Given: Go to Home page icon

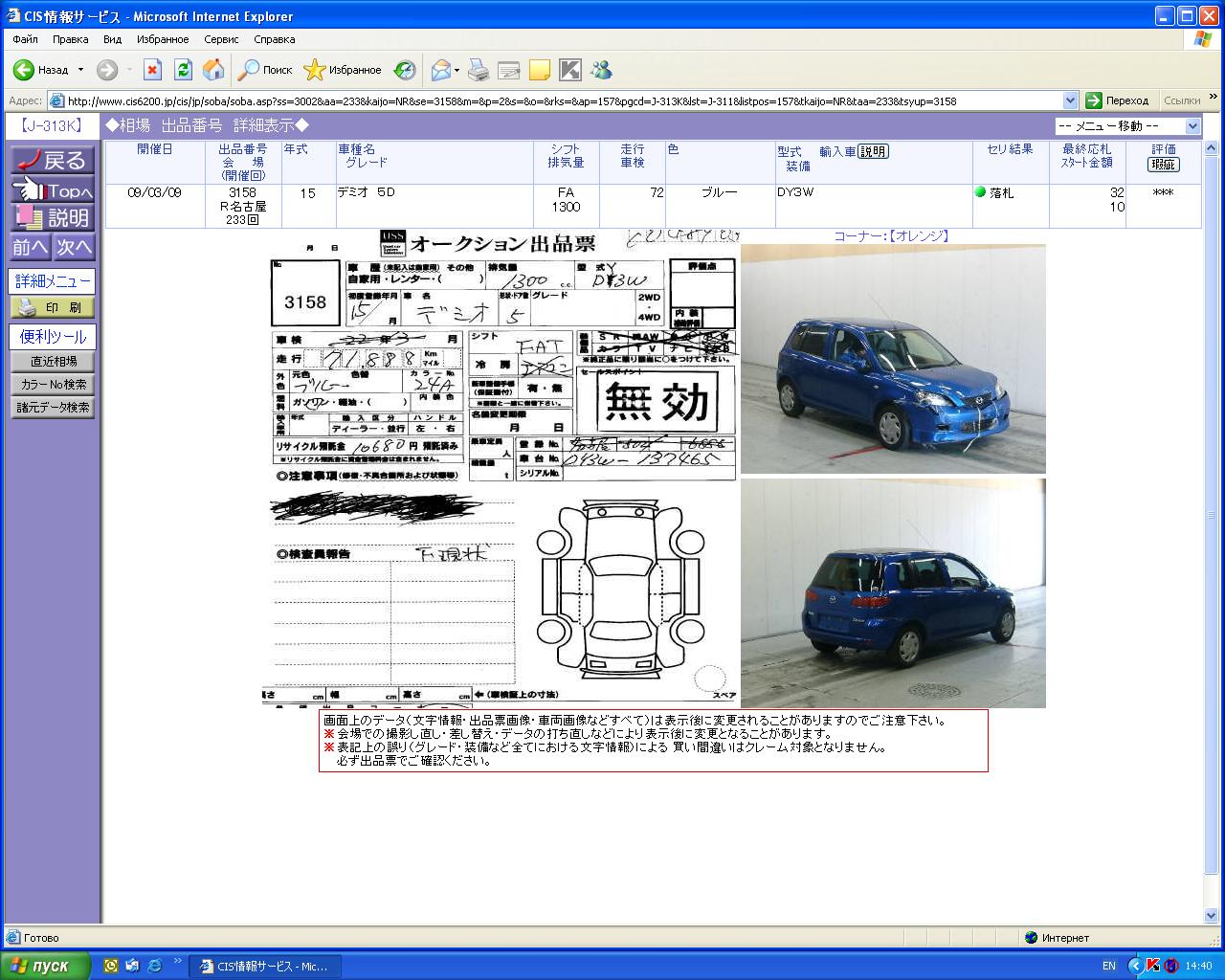Looking at the screenshot, I should pos(213,70).
